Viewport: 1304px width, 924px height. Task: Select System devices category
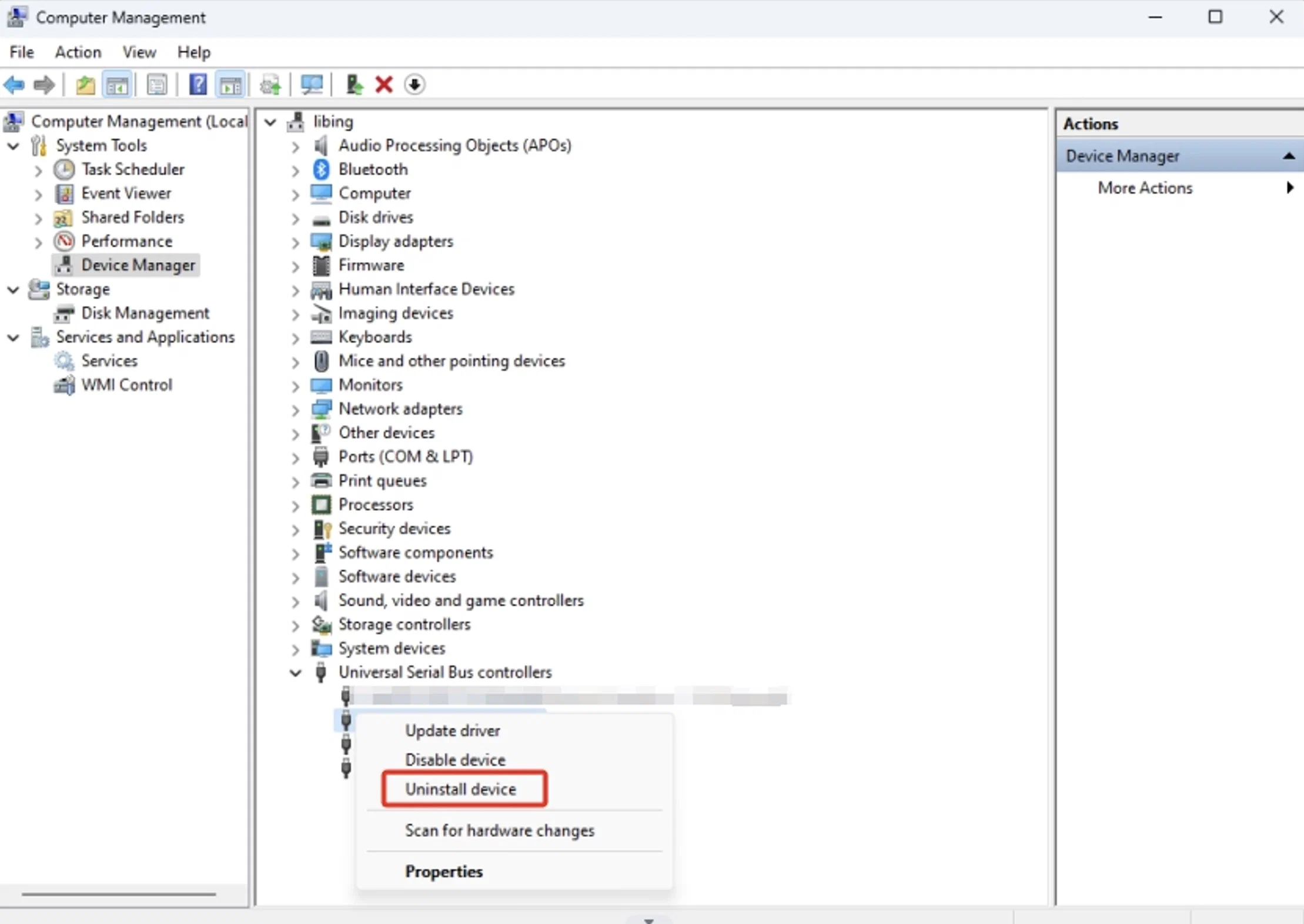[x=392, y=648]
